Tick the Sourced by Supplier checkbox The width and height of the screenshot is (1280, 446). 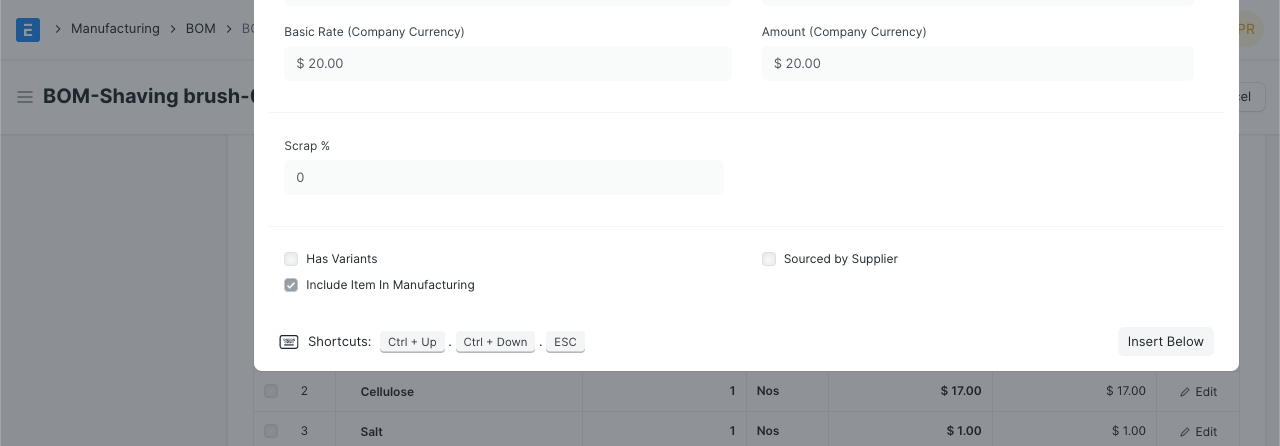769,259
